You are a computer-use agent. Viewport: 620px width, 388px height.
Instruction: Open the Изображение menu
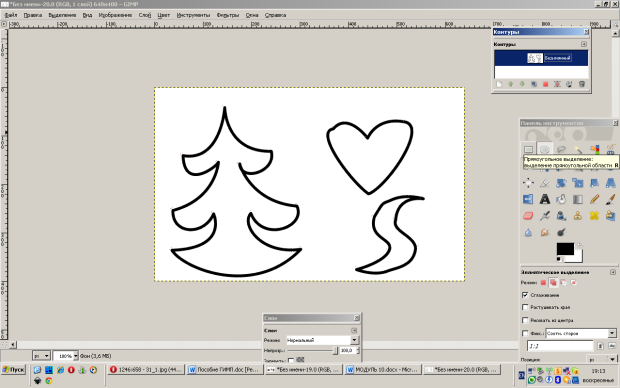click(x=115, y=15)
